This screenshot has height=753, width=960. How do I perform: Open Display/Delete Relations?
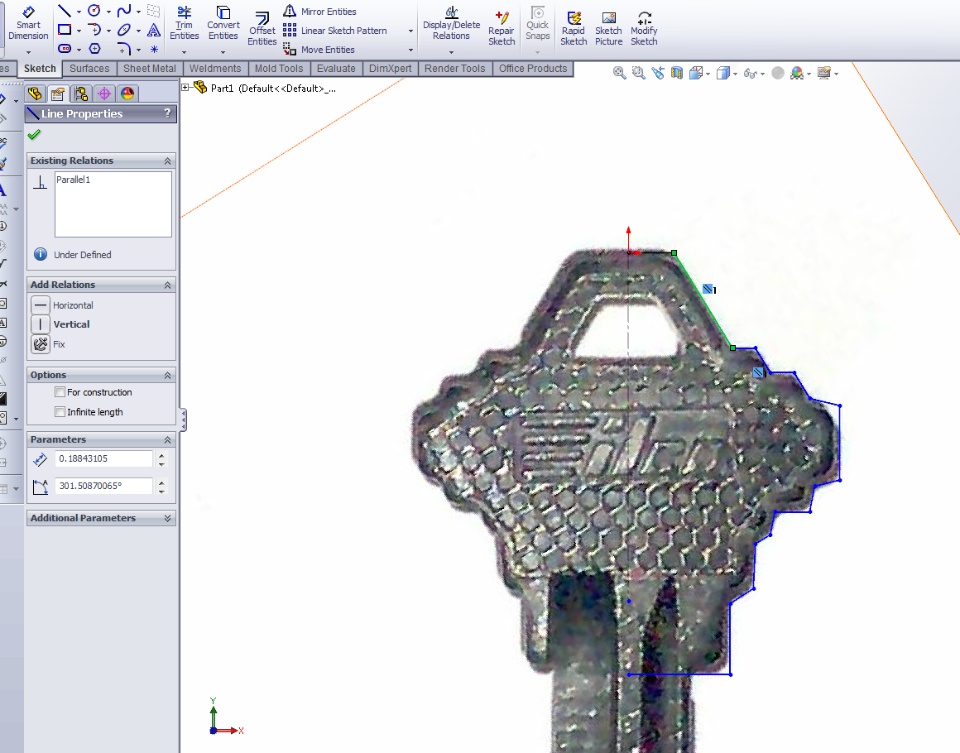pos(451,23)
